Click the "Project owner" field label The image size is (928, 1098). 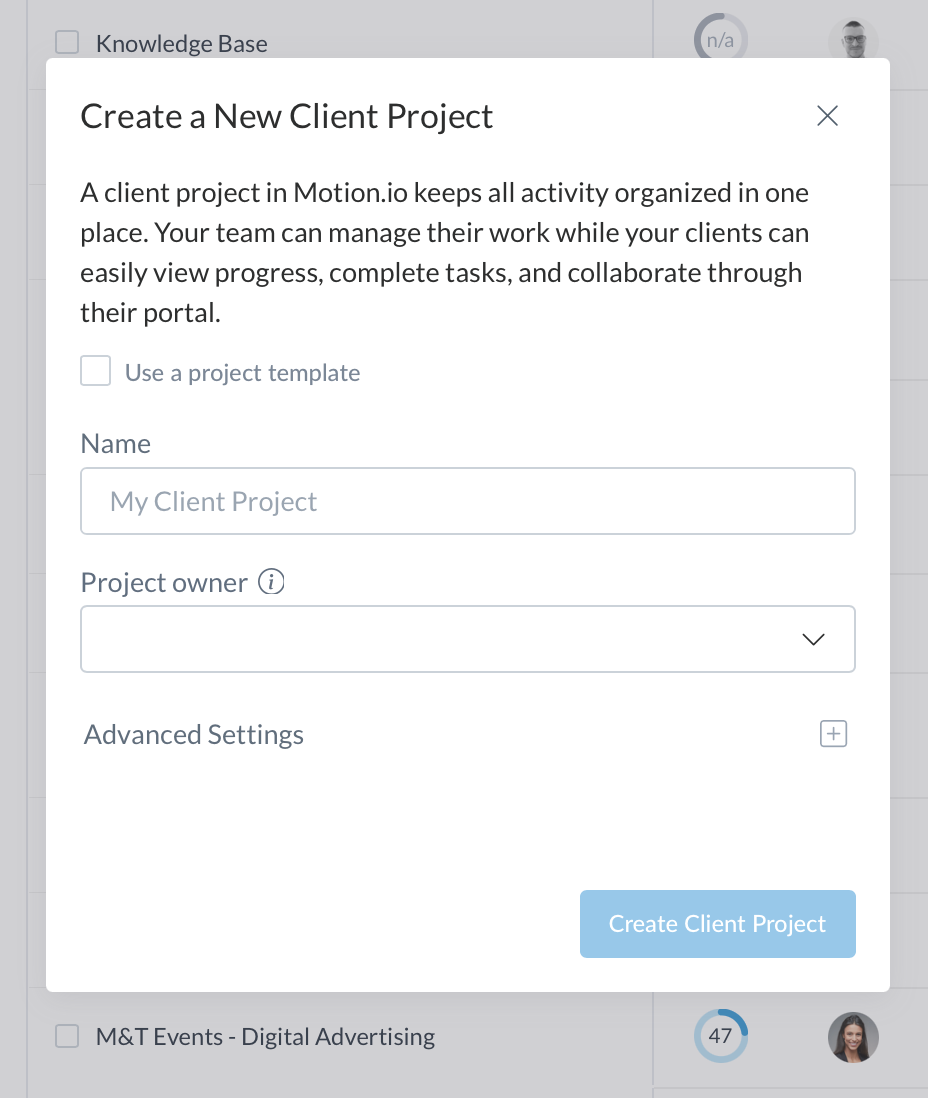(x=164, y=583)
